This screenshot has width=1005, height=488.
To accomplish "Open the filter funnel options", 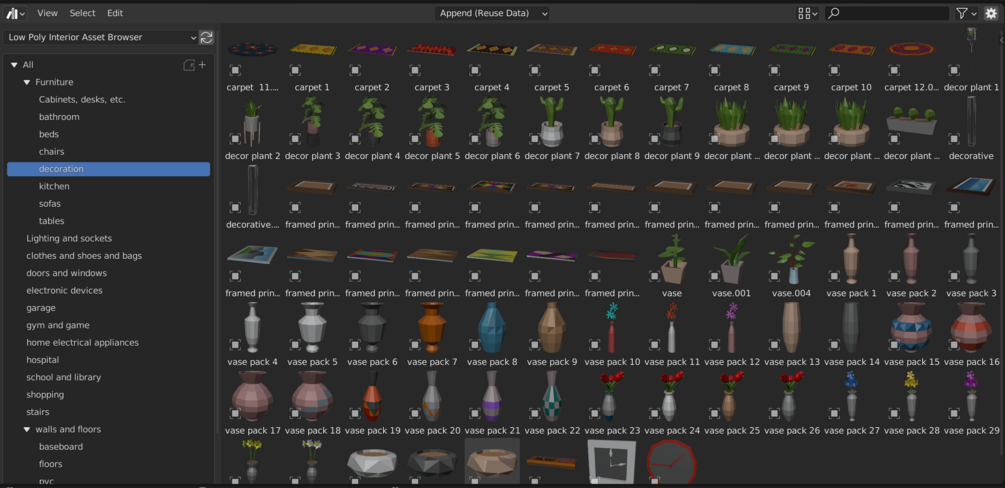I will pos(966,13).
